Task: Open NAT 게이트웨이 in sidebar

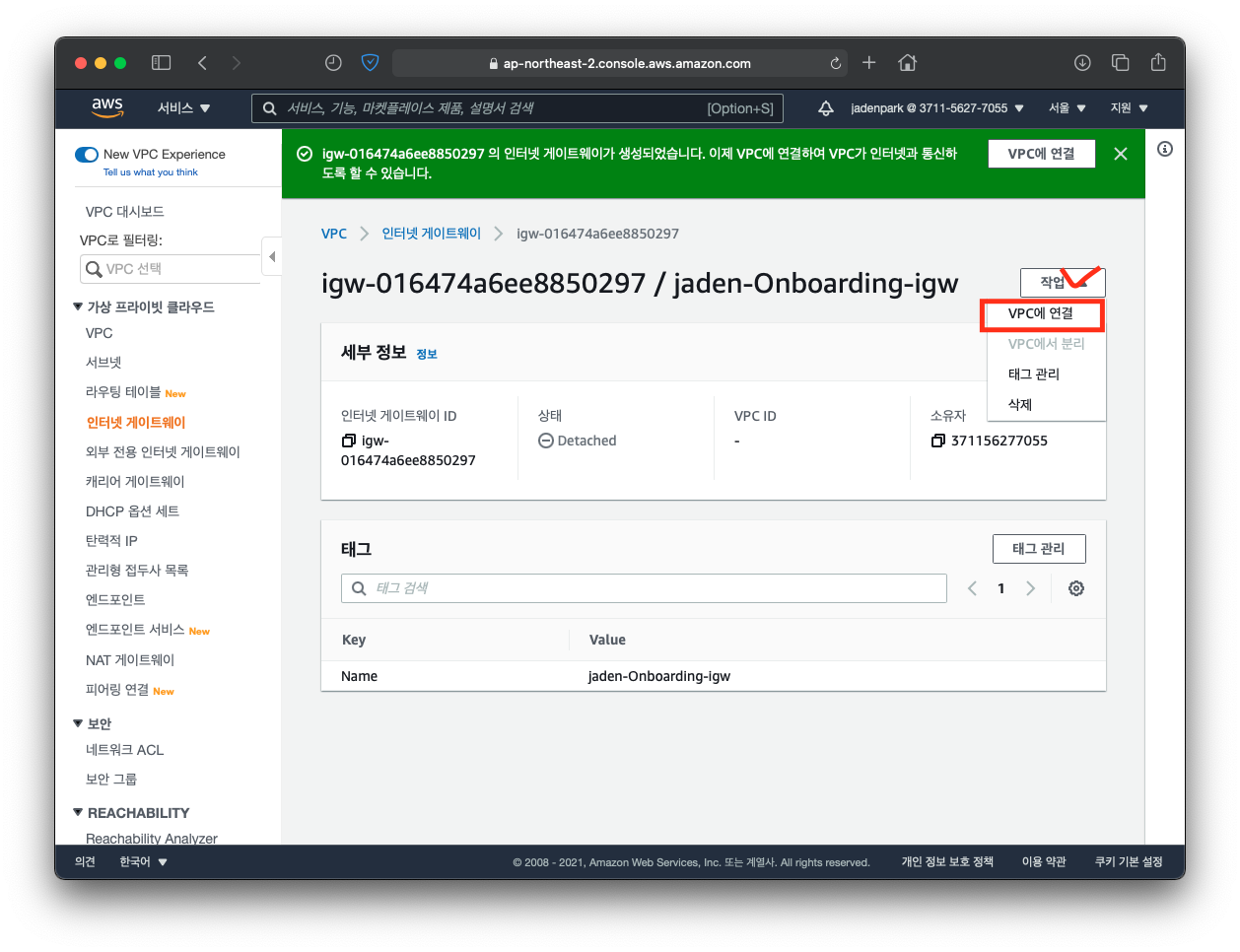Action: [130, 659]
